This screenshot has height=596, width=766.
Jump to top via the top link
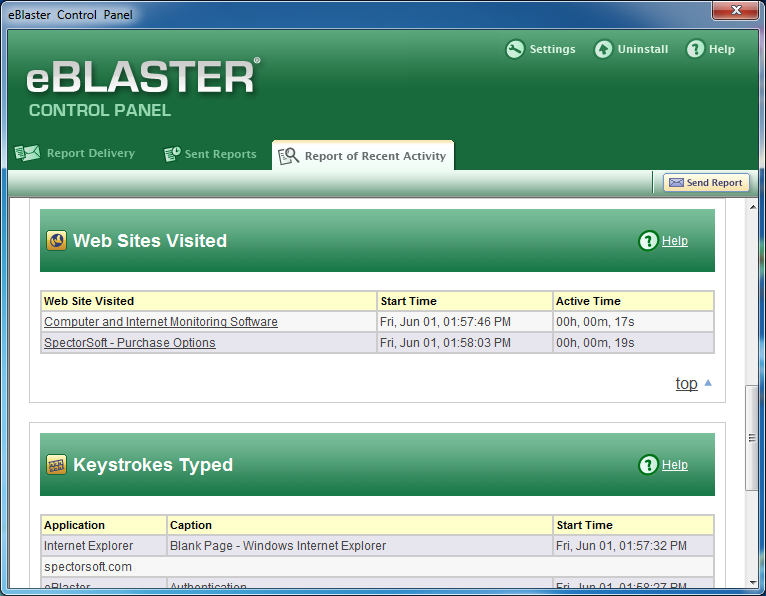coord(686,384)
